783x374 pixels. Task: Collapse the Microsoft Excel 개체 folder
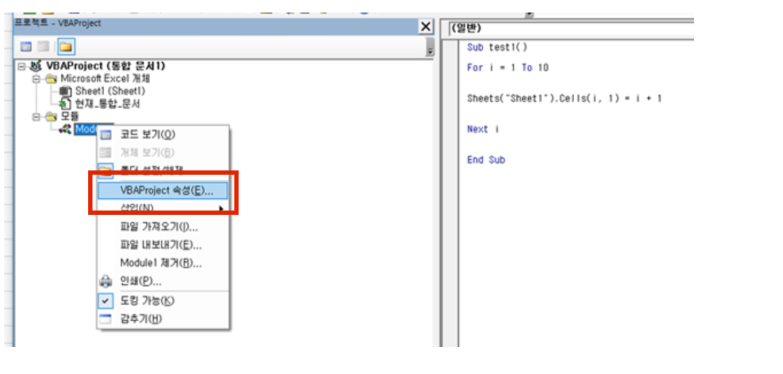(x=36, y=79)
